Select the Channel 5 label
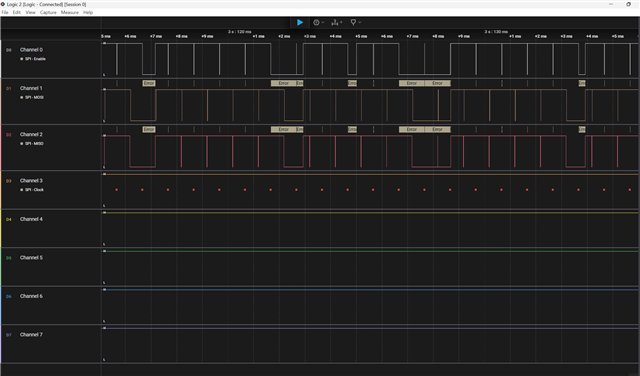The height and width of the screenshot is (376, 640). point(31,258)
